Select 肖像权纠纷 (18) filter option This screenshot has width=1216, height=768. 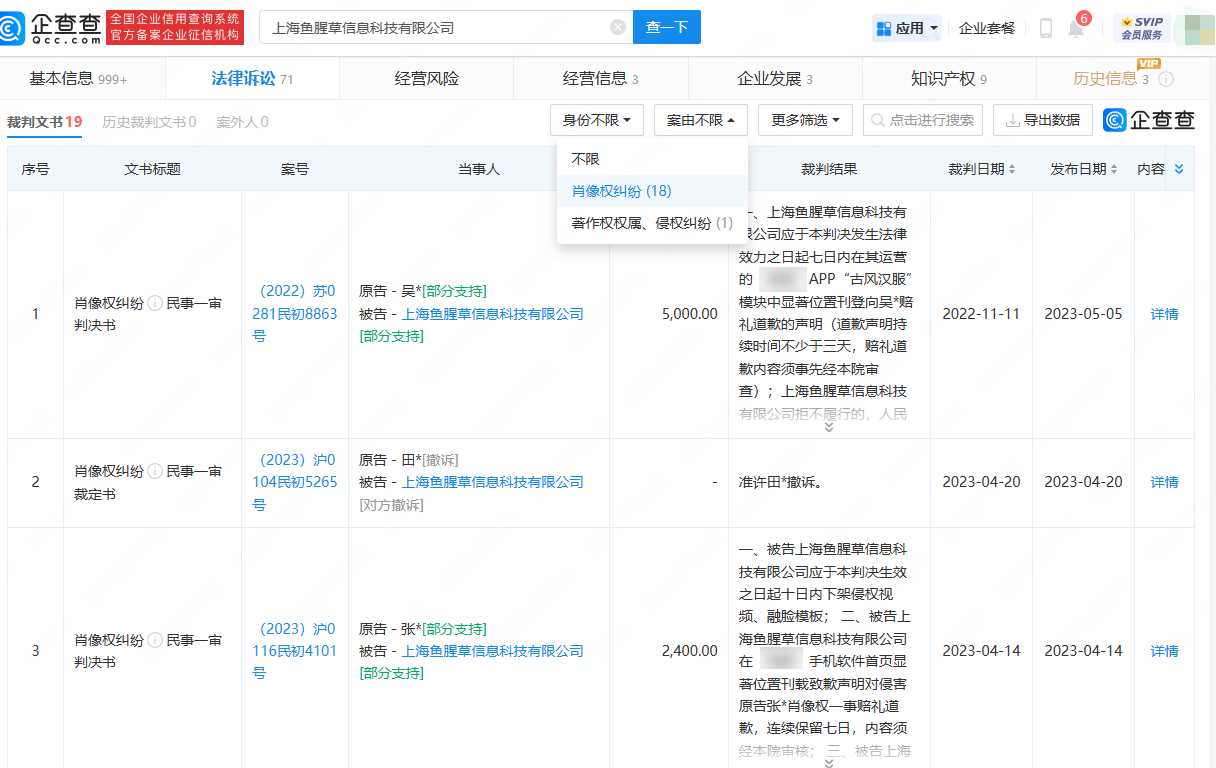pos(621,191)
